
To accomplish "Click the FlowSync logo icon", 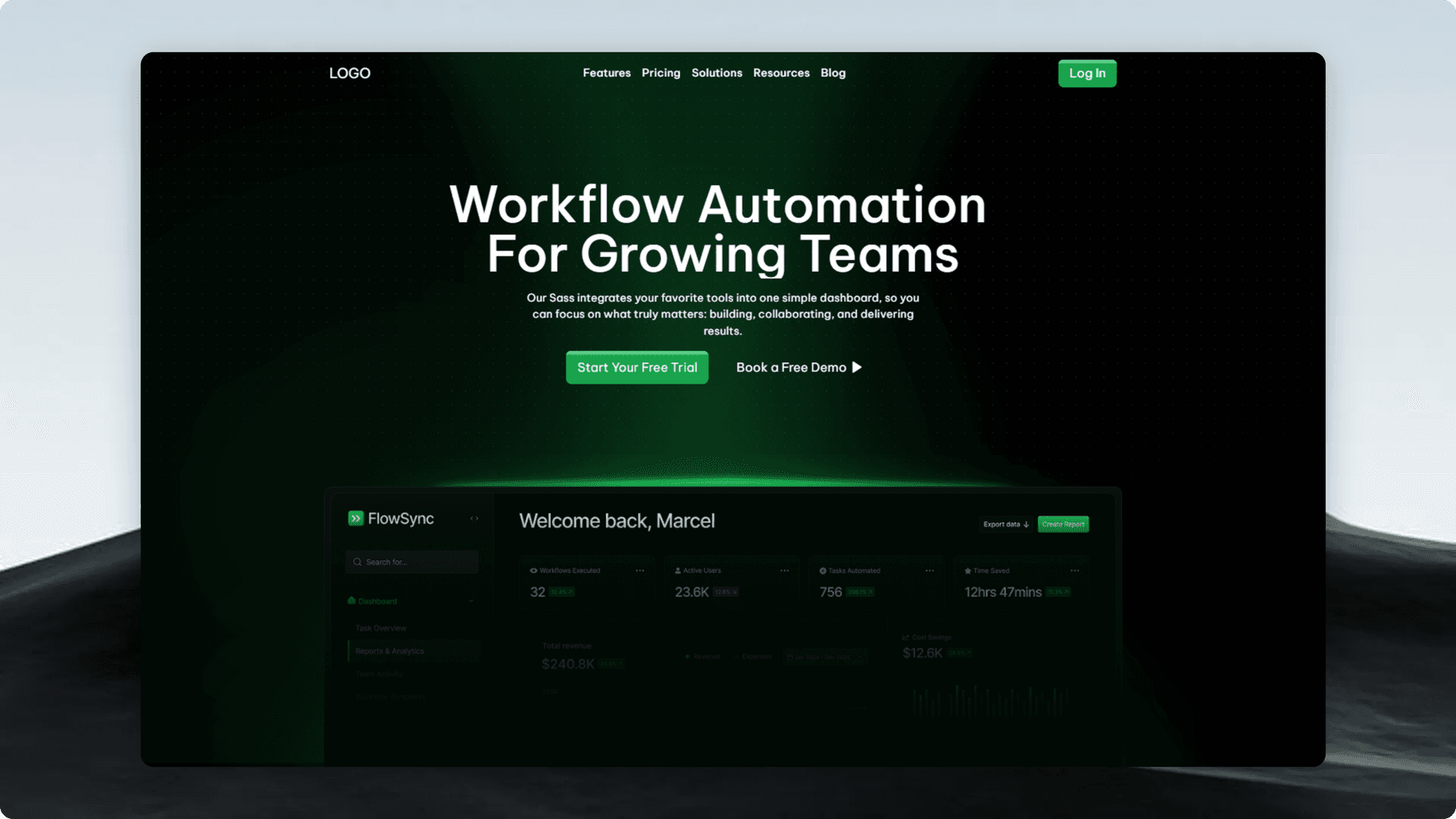I will (356, 519).
